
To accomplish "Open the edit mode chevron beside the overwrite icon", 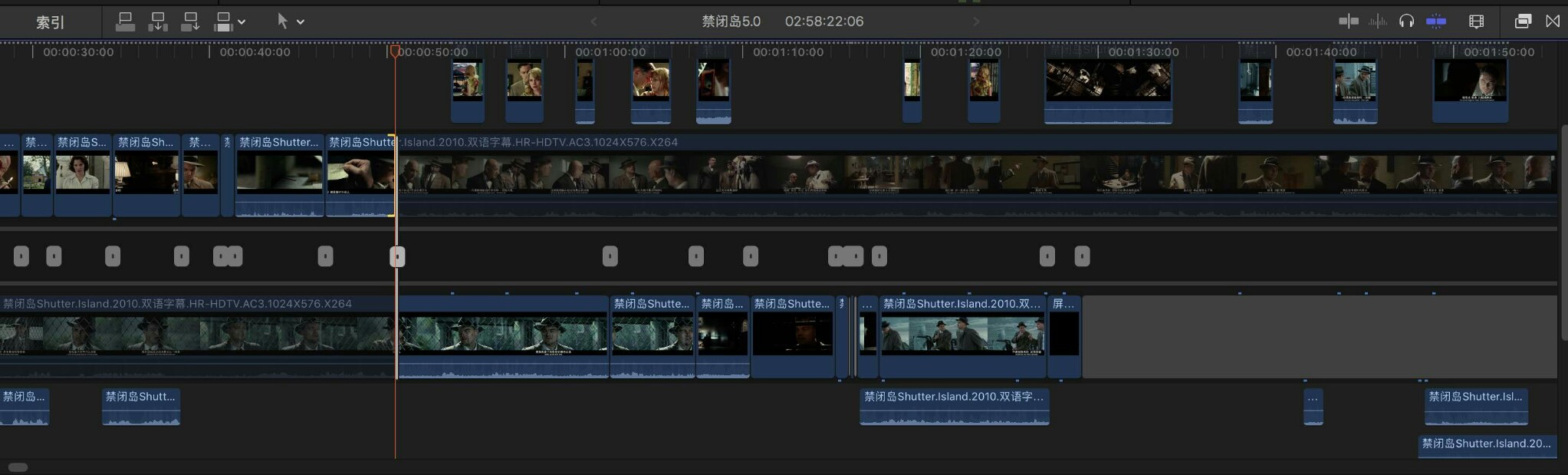I will coord(242,22).
